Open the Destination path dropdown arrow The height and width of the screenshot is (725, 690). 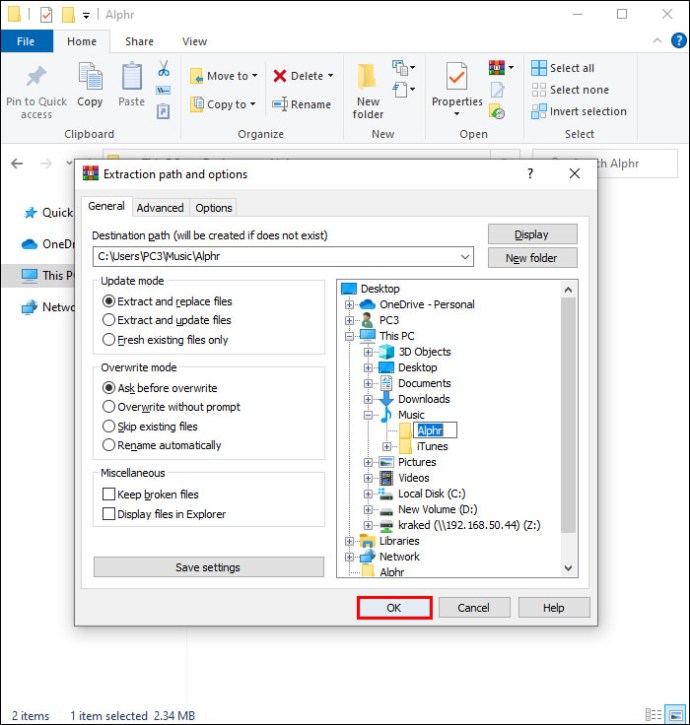pos(465,257)
